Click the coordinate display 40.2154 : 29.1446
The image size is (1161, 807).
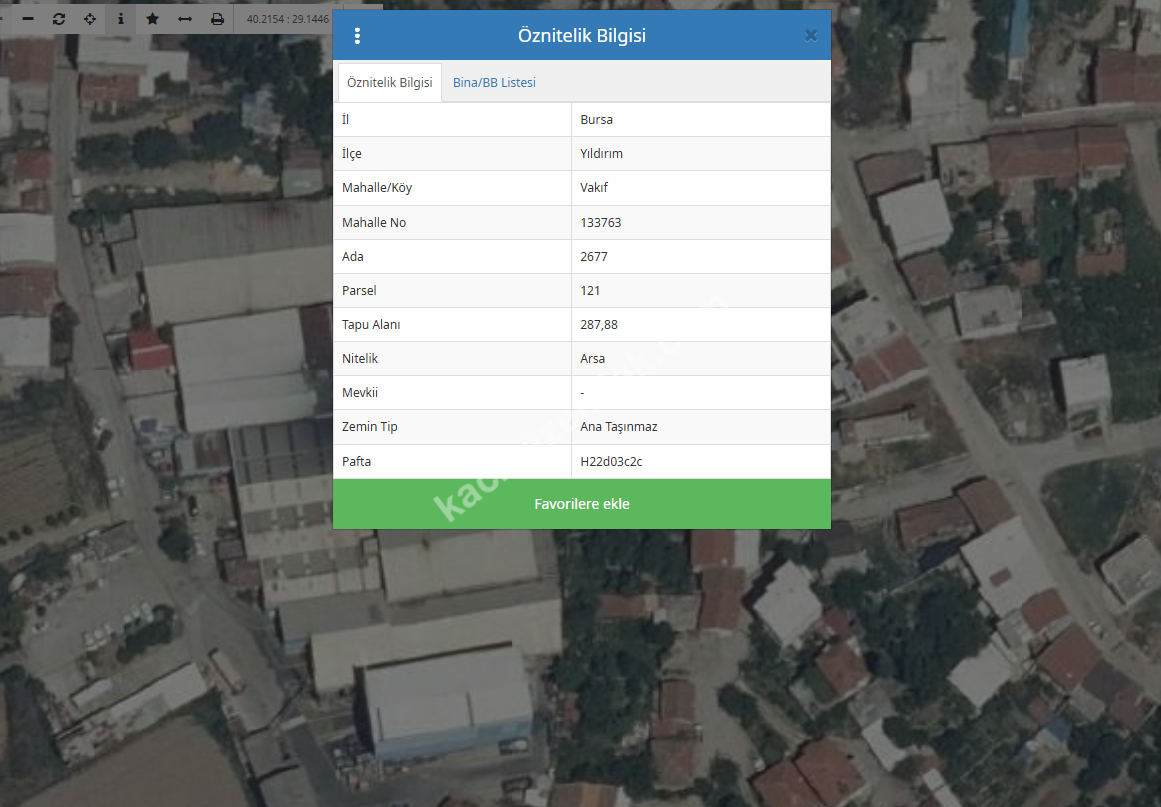[x=283, y=19]
